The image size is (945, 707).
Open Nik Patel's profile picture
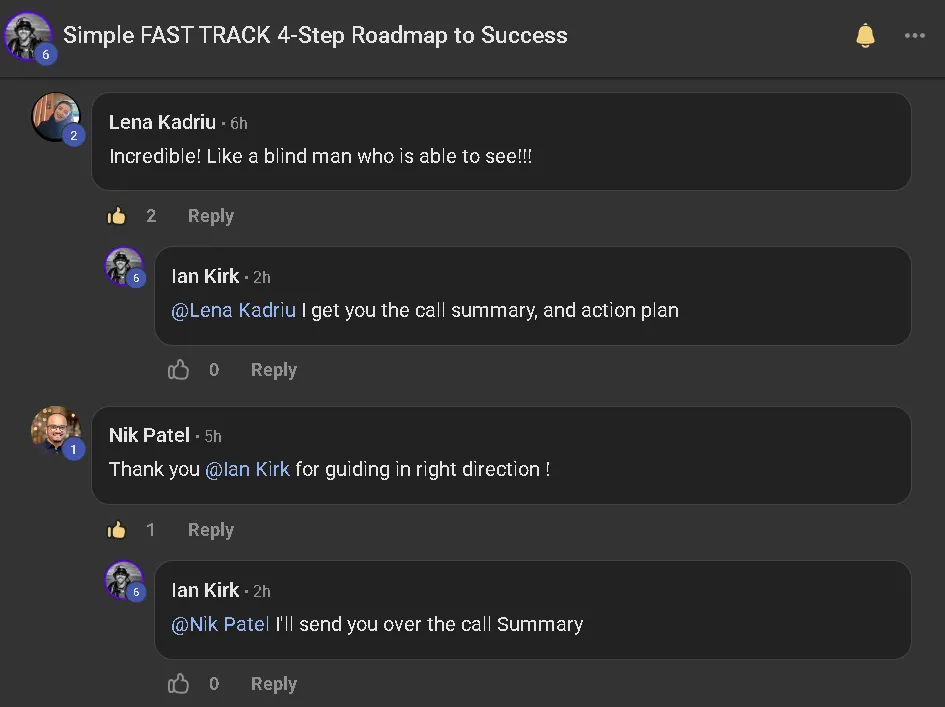click(x=55, y=430)
